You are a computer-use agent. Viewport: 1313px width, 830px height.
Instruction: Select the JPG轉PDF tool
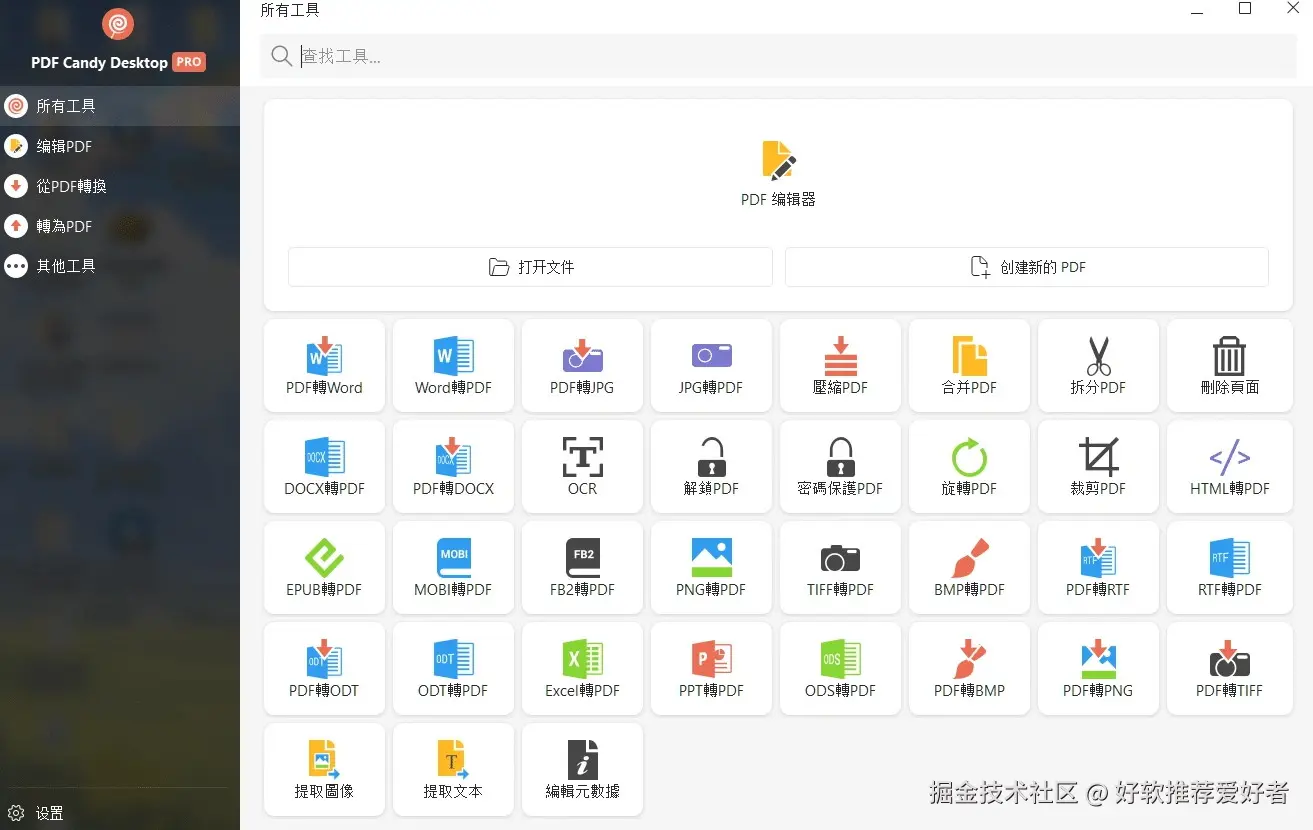(711, 365)
